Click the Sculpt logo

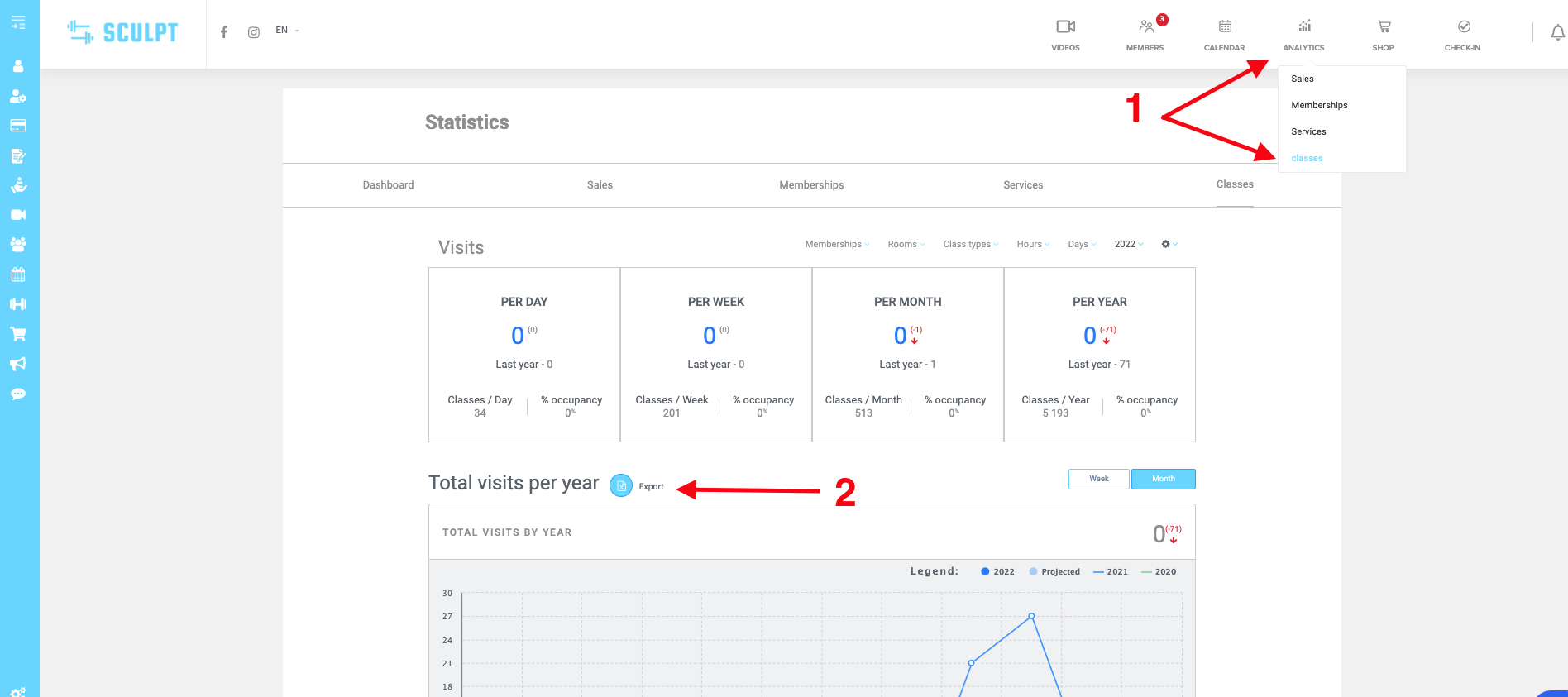point(122,32)
